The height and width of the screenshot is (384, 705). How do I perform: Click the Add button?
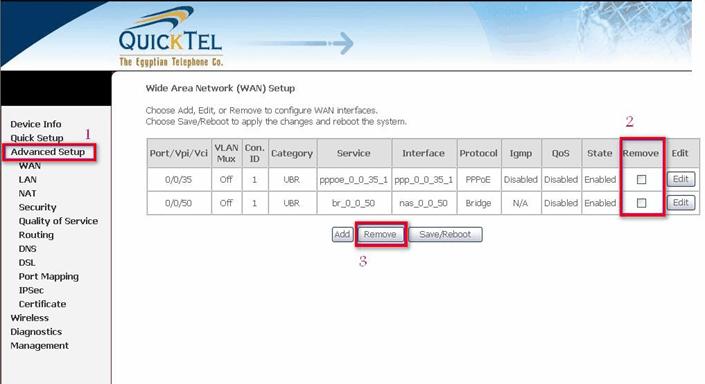(342, 234)
